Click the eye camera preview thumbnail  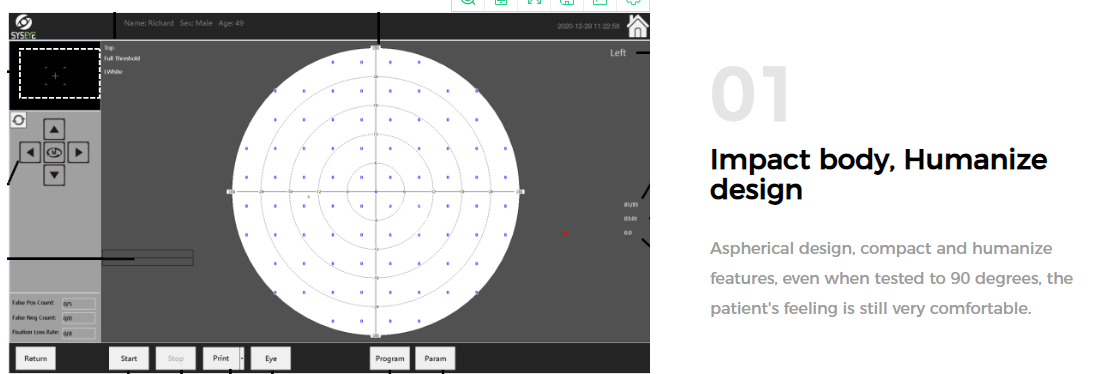point(55,75)
